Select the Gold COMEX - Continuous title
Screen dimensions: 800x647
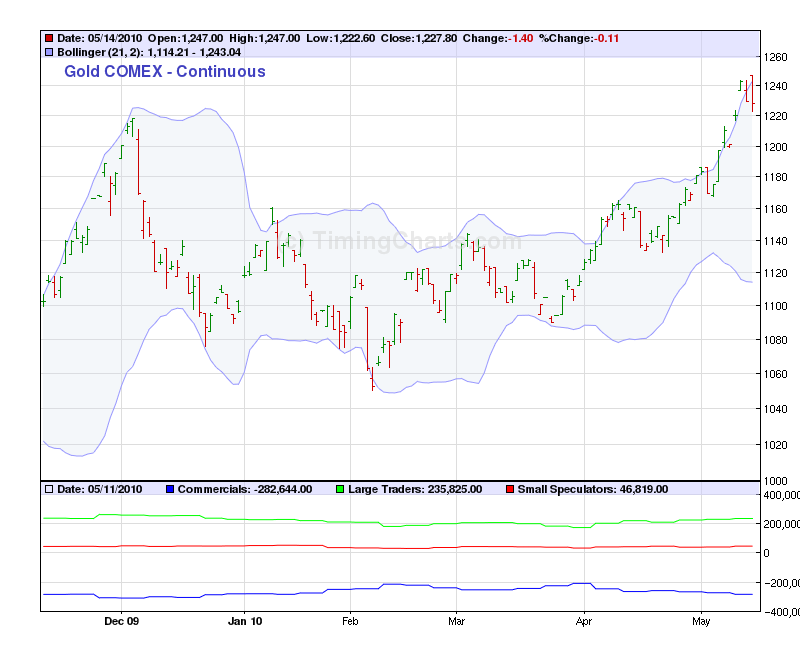[x=165, y=72]
